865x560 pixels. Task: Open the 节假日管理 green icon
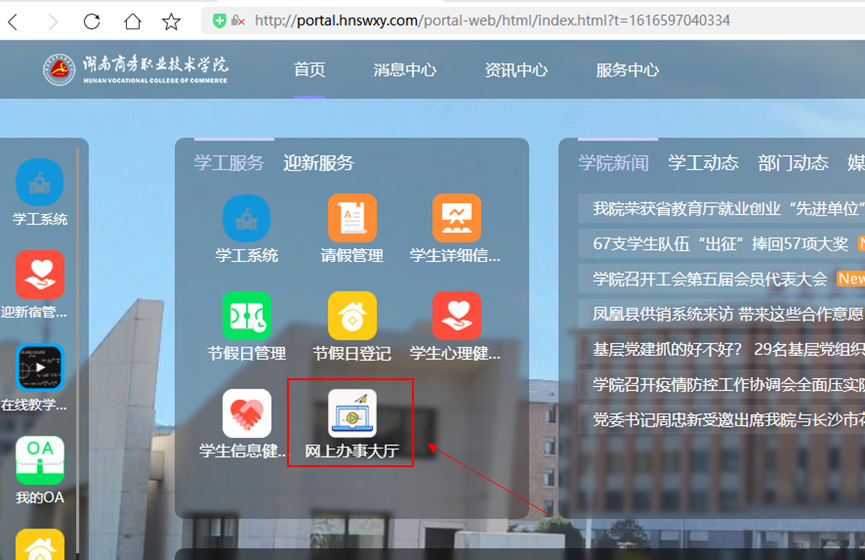click(247, 317)
